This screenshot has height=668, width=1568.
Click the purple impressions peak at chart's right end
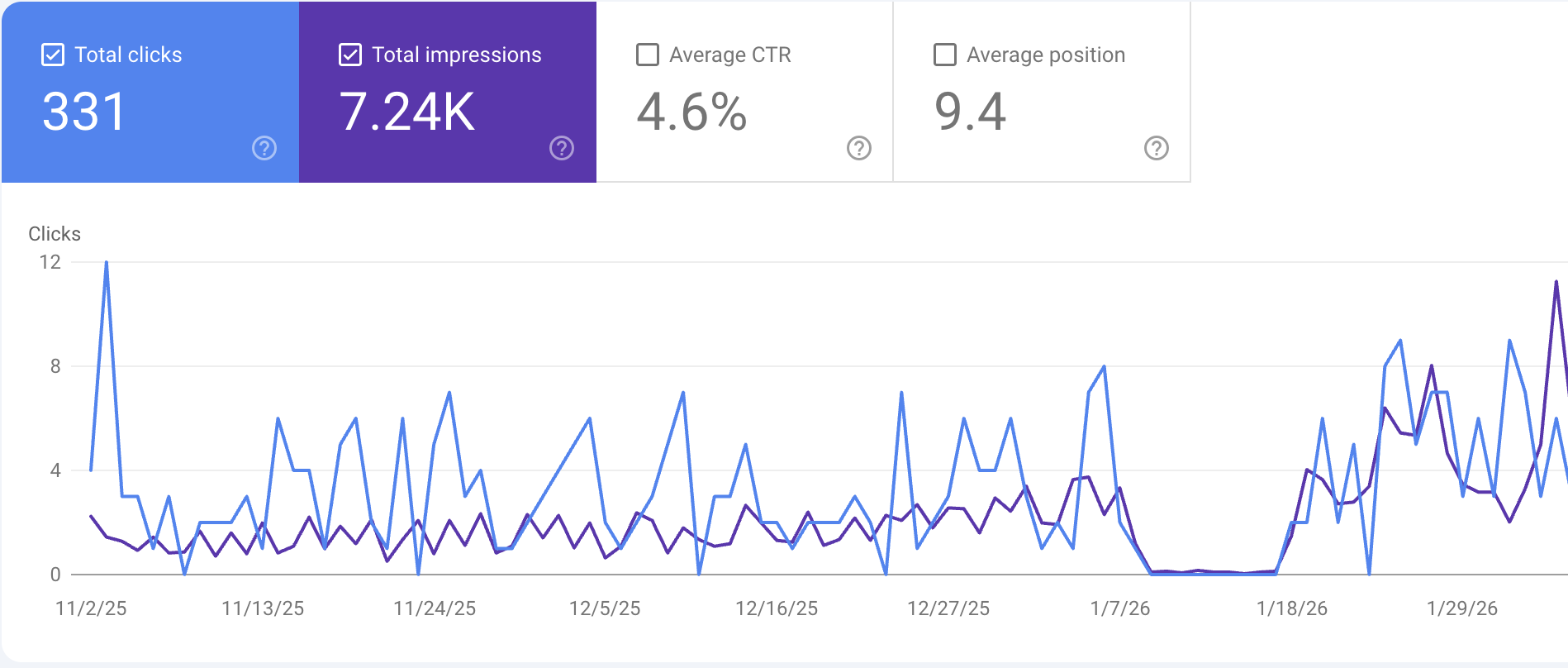[x=1556, y=283]
